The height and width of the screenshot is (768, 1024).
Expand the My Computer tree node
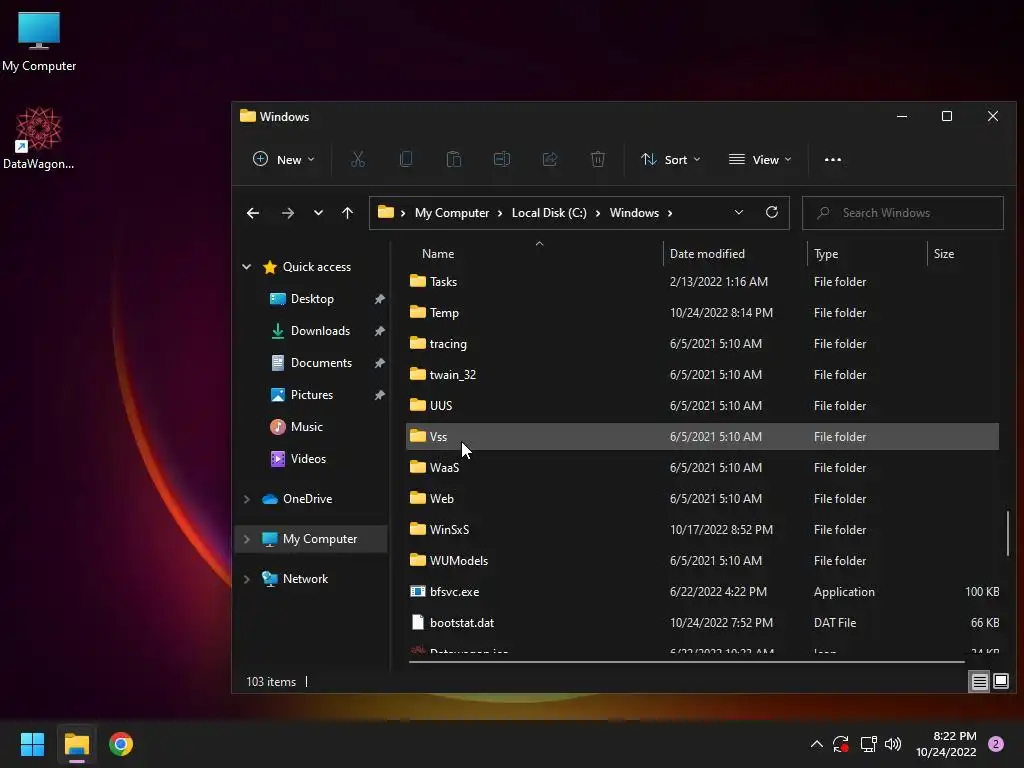pyautogui.click(x=247, y=539)
